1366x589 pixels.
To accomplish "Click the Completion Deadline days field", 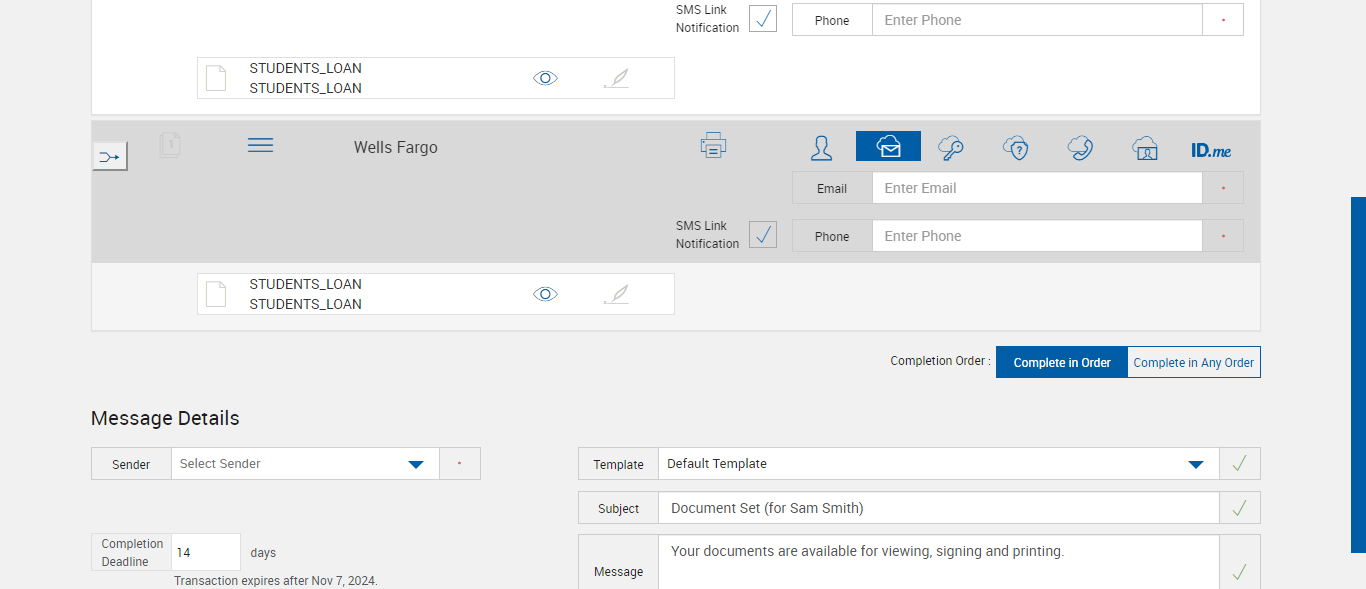I will click(x=206, y=552).
